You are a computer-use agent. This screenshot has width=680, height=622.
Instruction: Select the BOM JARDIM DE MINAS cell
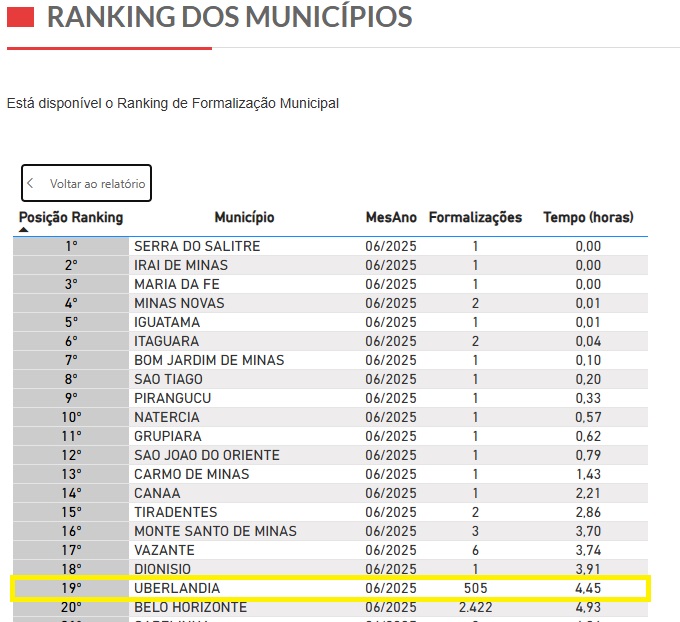(x=209, y=360)
